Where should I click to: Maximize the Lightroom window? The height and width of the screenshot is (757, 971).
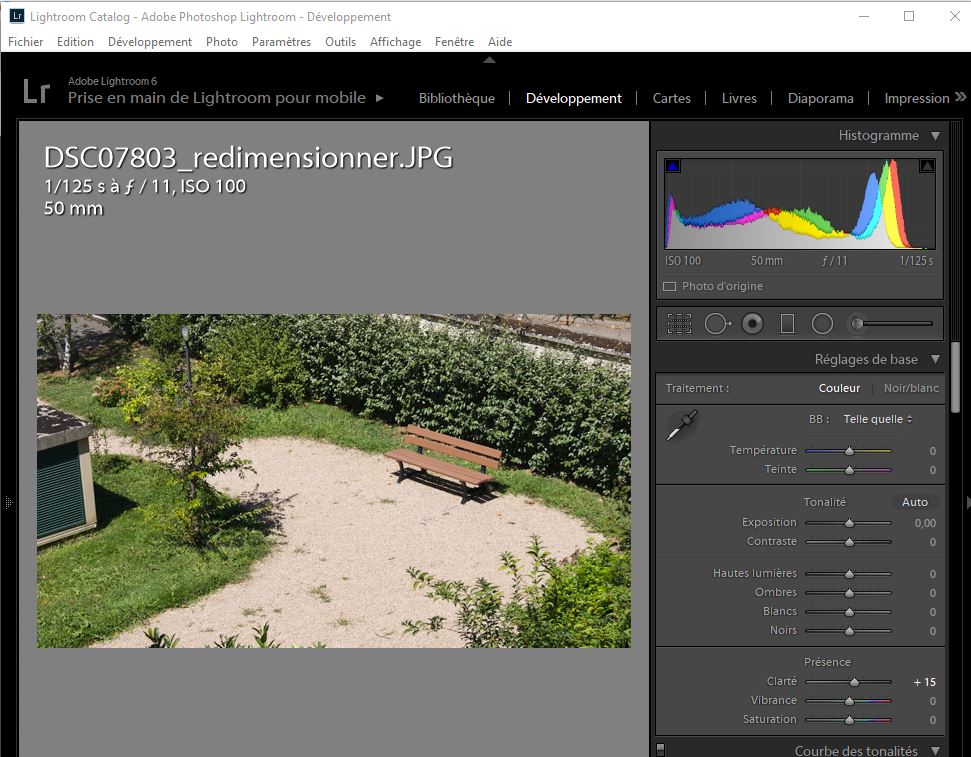tap(908, 16)
